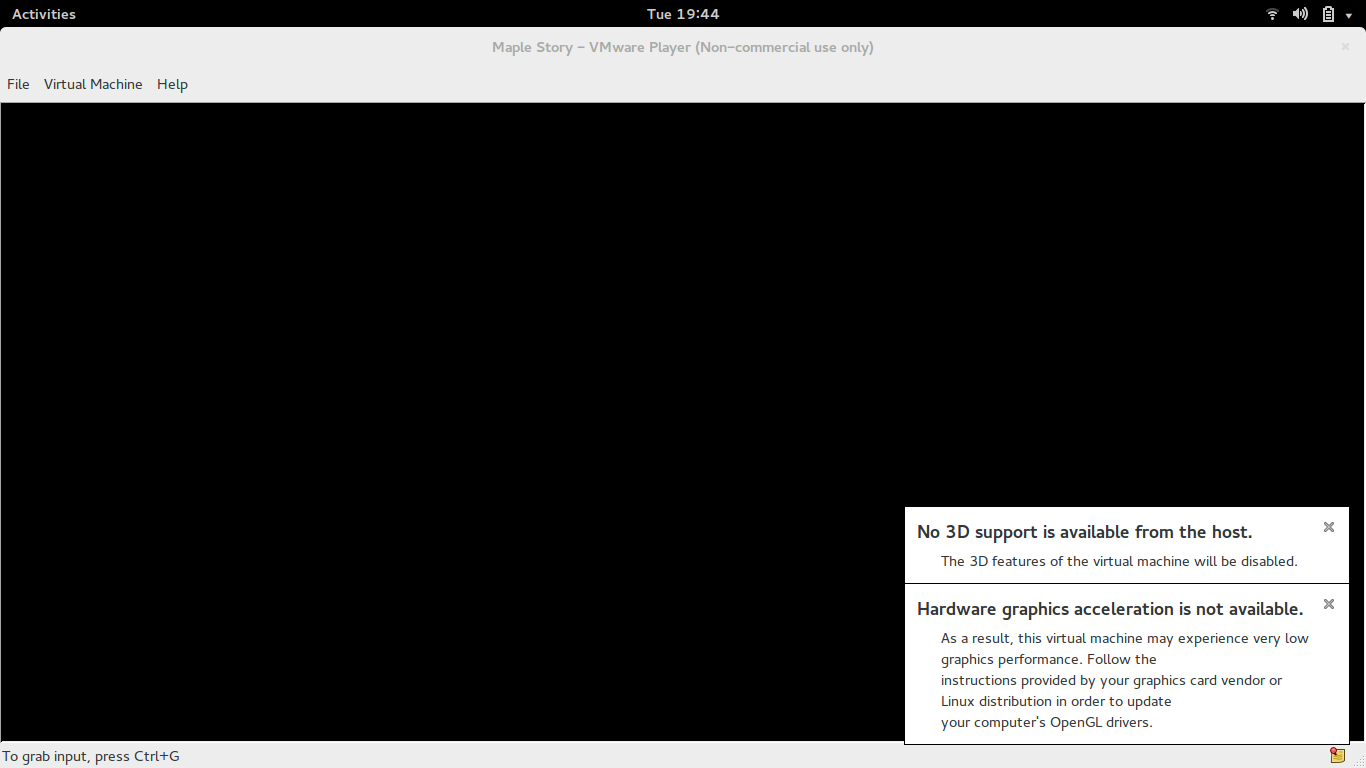Click the battery status icon
This screenshot has height=768, width=1366.
click(x=1328, y=14)
